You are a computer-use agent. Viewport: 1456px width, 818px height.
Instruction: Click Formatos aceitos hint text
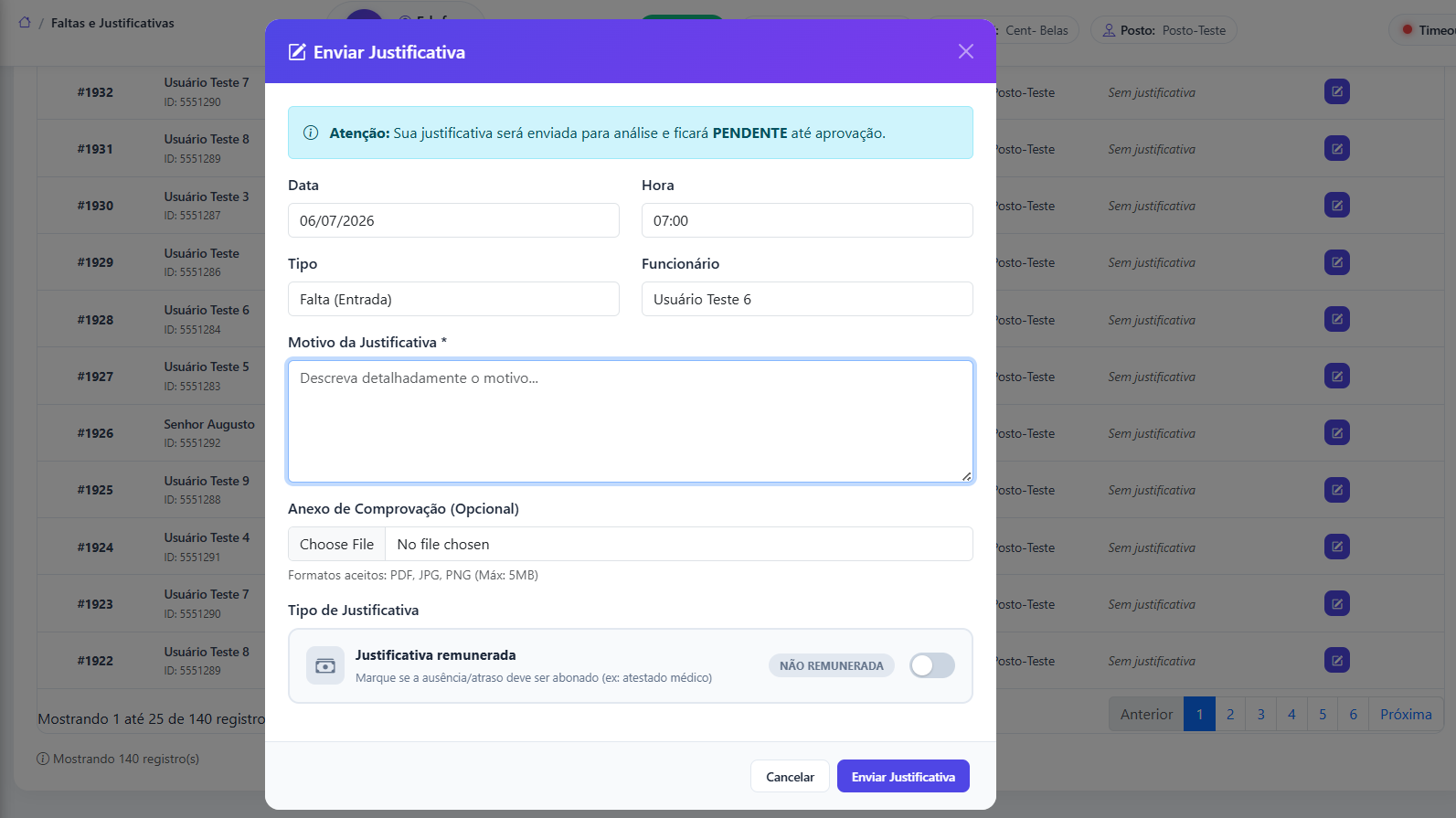click(413, 575)
